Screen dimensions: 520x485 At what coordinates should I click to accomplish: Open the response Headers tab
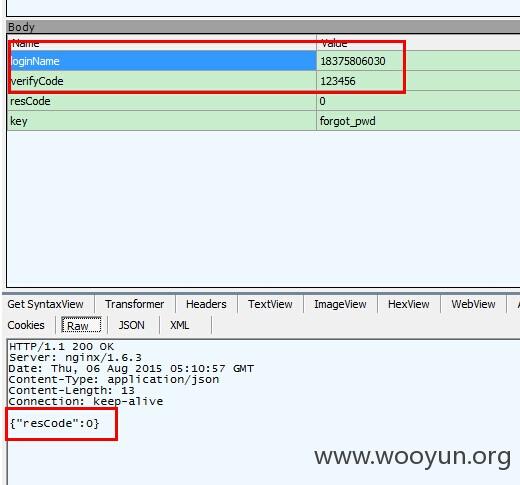coord(206,304)
